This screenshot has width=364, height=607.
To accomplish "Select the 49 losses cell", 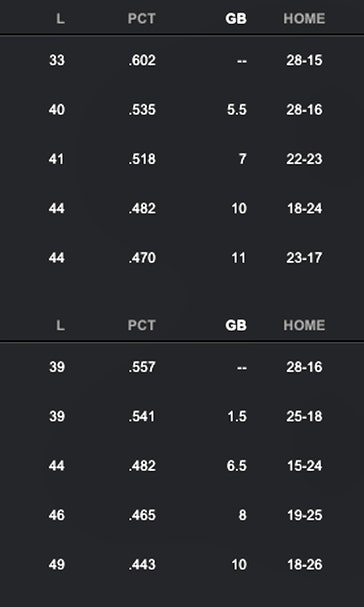I will tap(57, 564).
